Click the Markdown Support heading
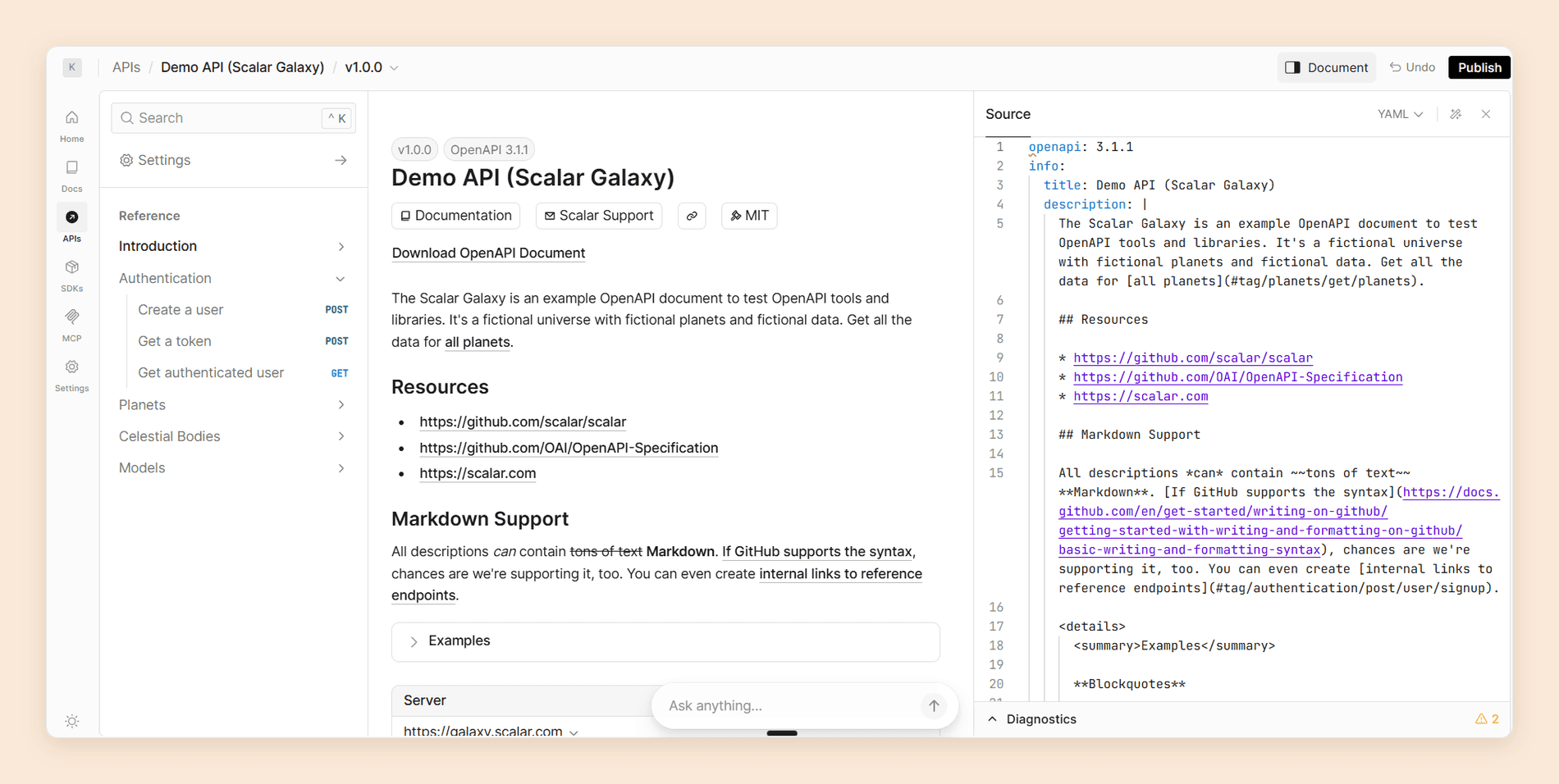Viewport: 1559px width, 784px height. pyautogui.click(x=480, y=519)
